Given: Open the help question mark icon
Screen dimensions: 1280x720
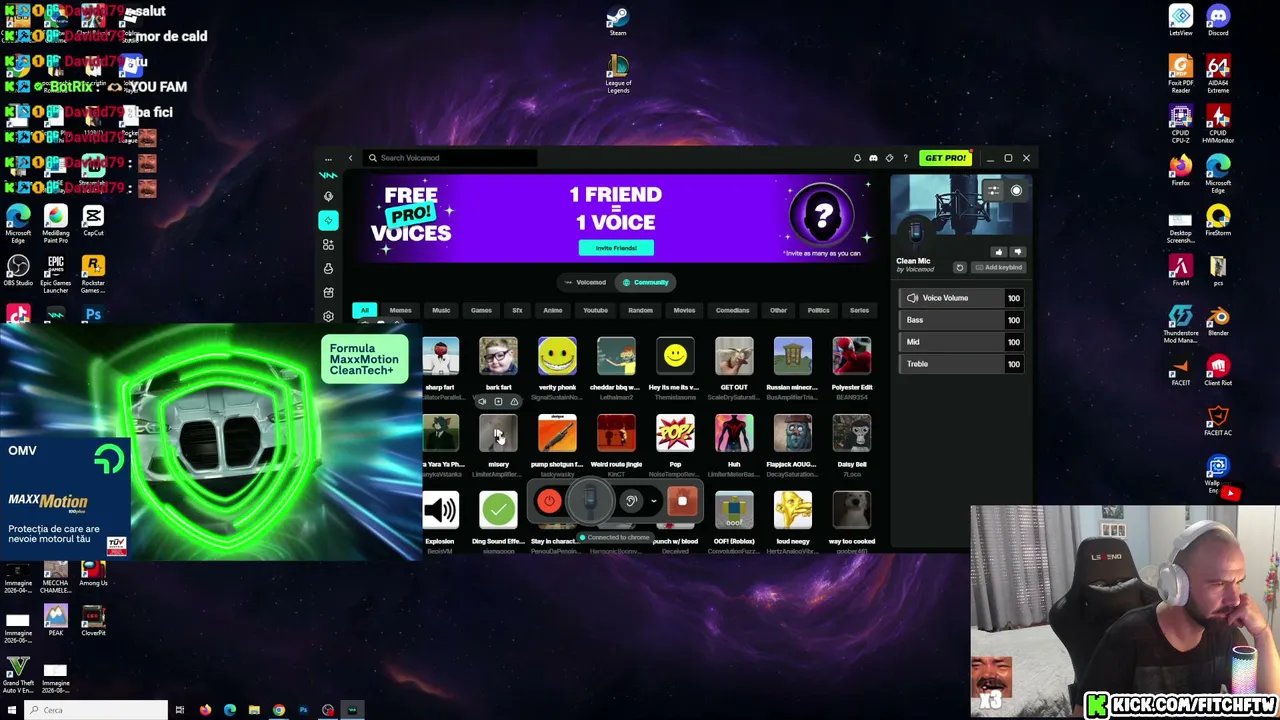Looking at the screenshot, I should [x=905, y=158].
